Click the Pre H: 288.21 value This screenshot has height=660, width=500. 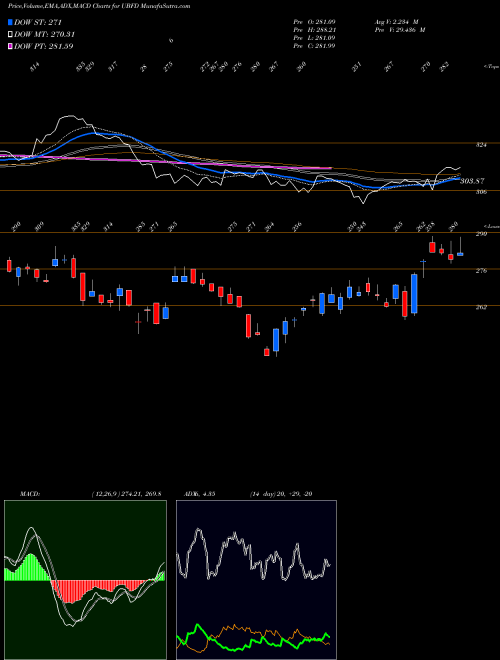point(314,29)
